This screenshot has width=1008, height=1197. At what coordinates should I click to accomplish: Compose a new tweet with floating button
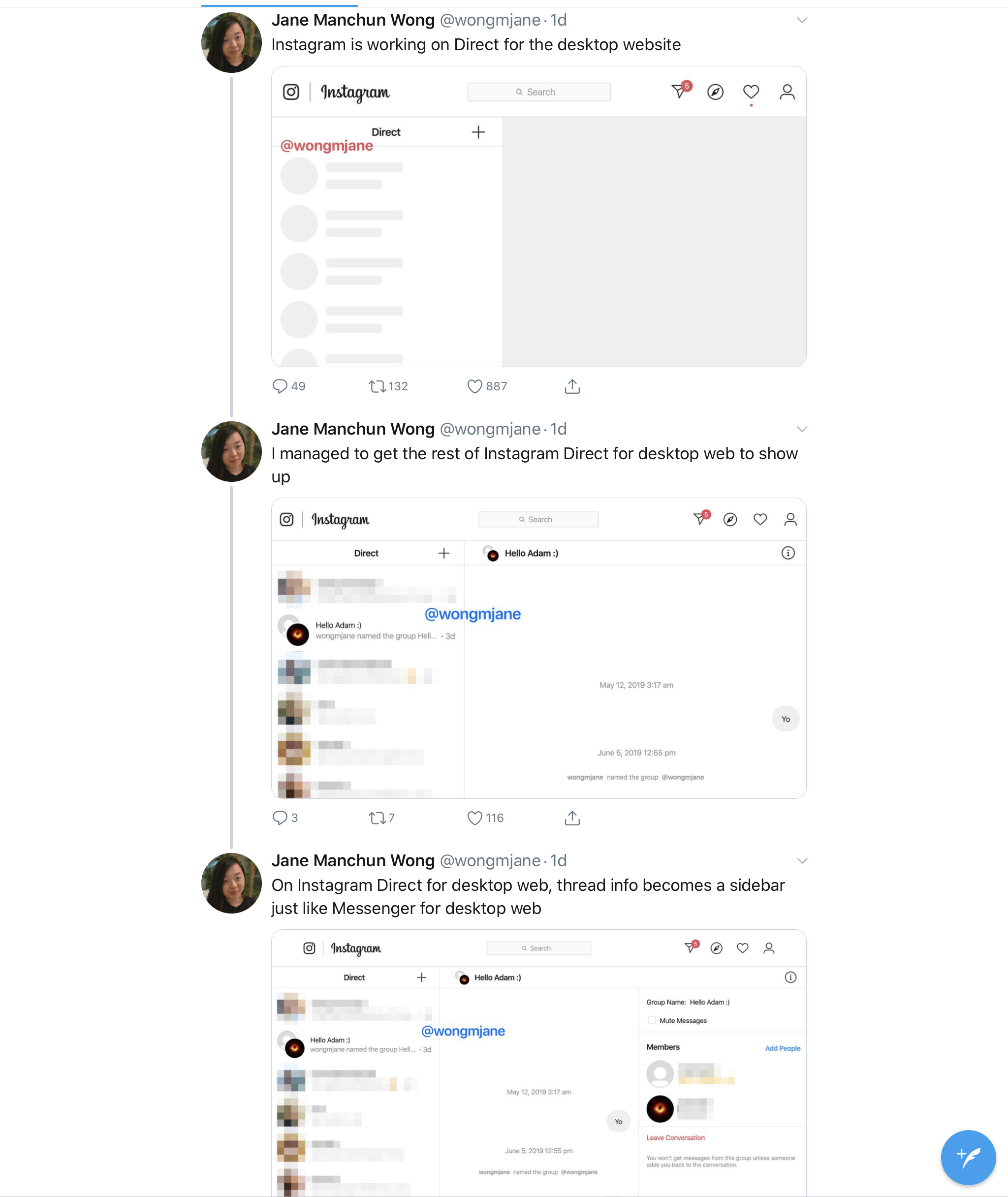tap(968, 1157)
